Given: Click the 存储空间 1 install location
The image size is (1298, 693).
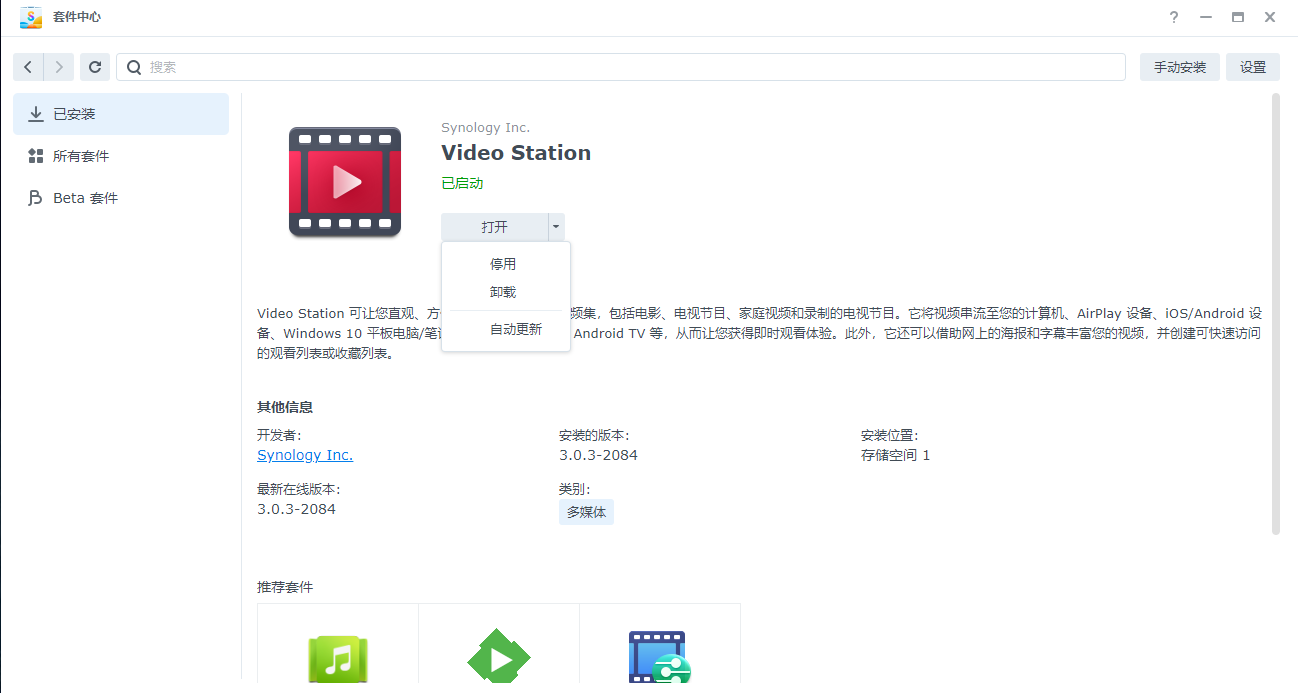Looking at the screenshot, I should click(896, 455).
